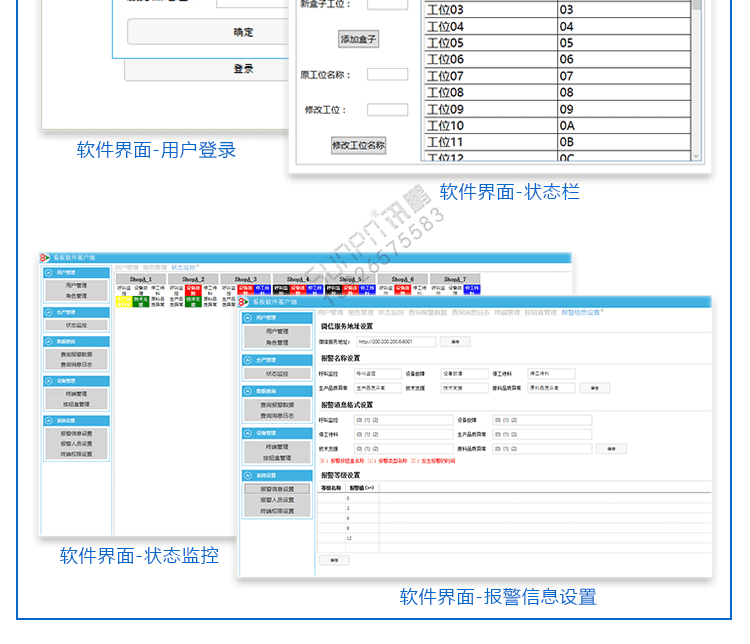
Task: Select the 工位07 row in table
Action: click(490, 76)
